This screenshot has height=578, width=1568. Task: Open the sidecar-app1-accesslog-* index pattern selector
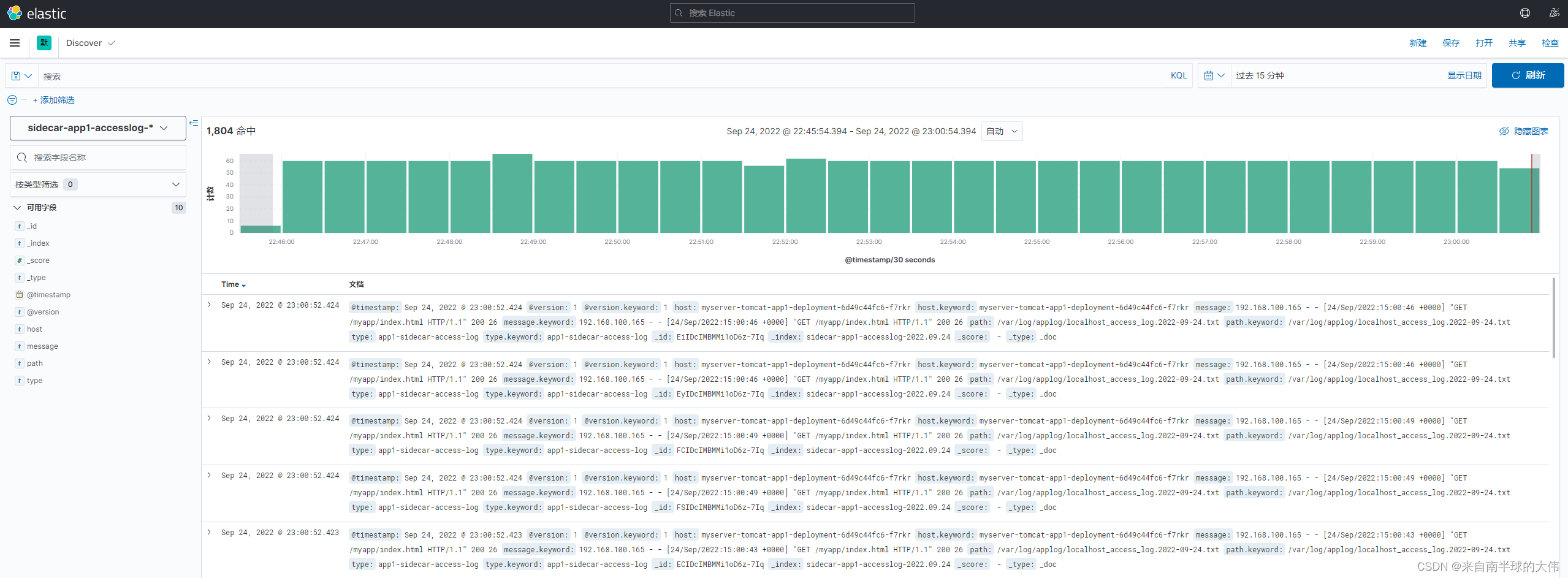[98, 128]
